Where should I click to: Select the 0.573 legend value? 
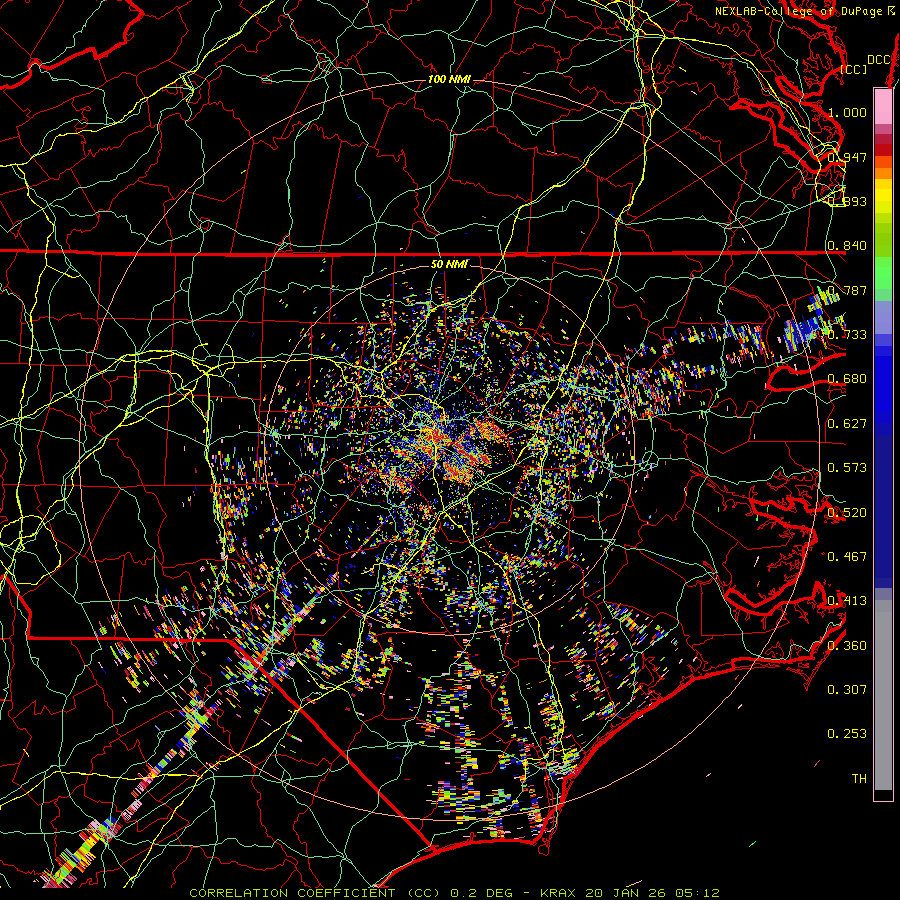point(847,468)
